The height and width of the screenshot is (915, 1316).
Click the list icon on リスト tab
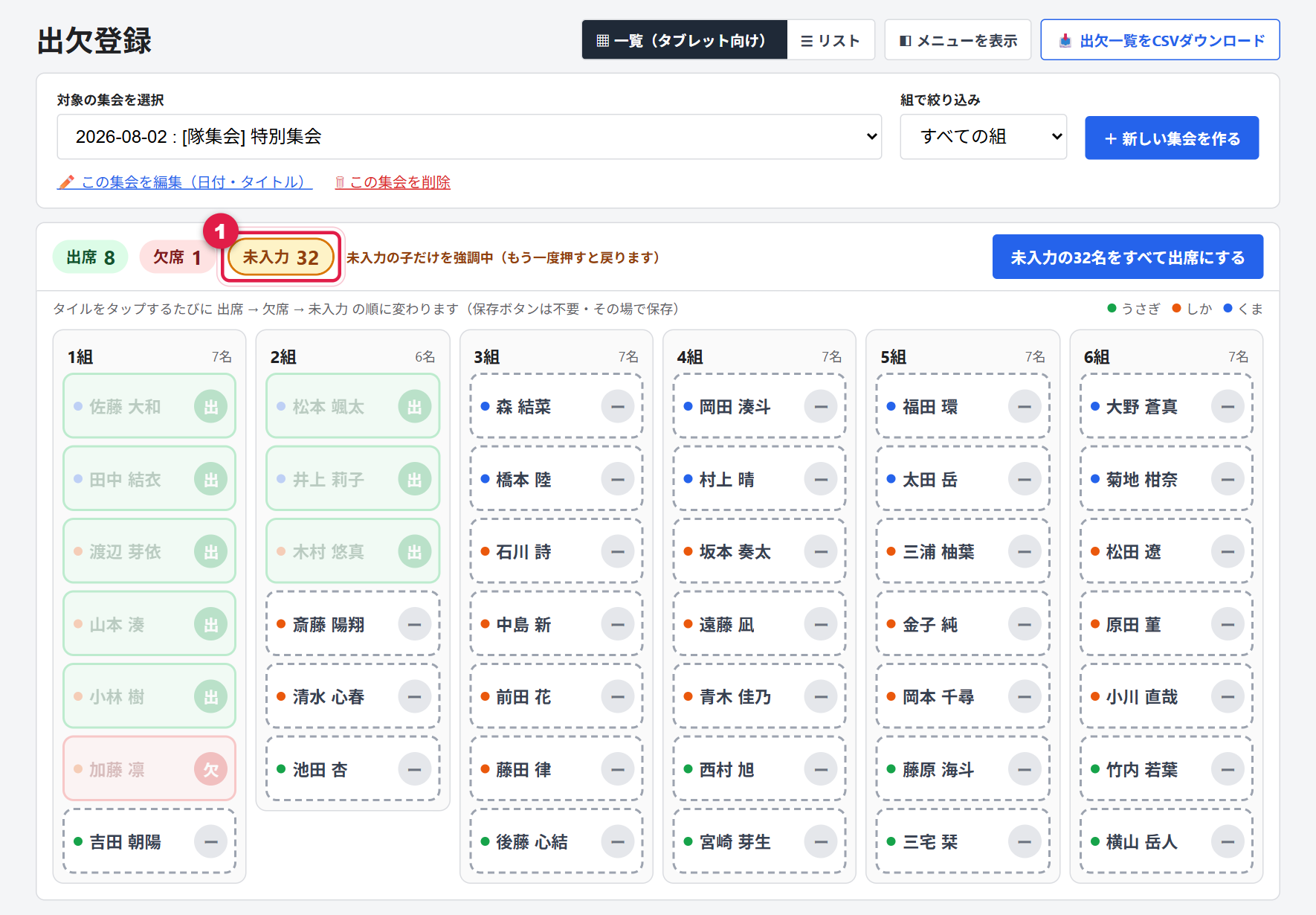point(807,41)
